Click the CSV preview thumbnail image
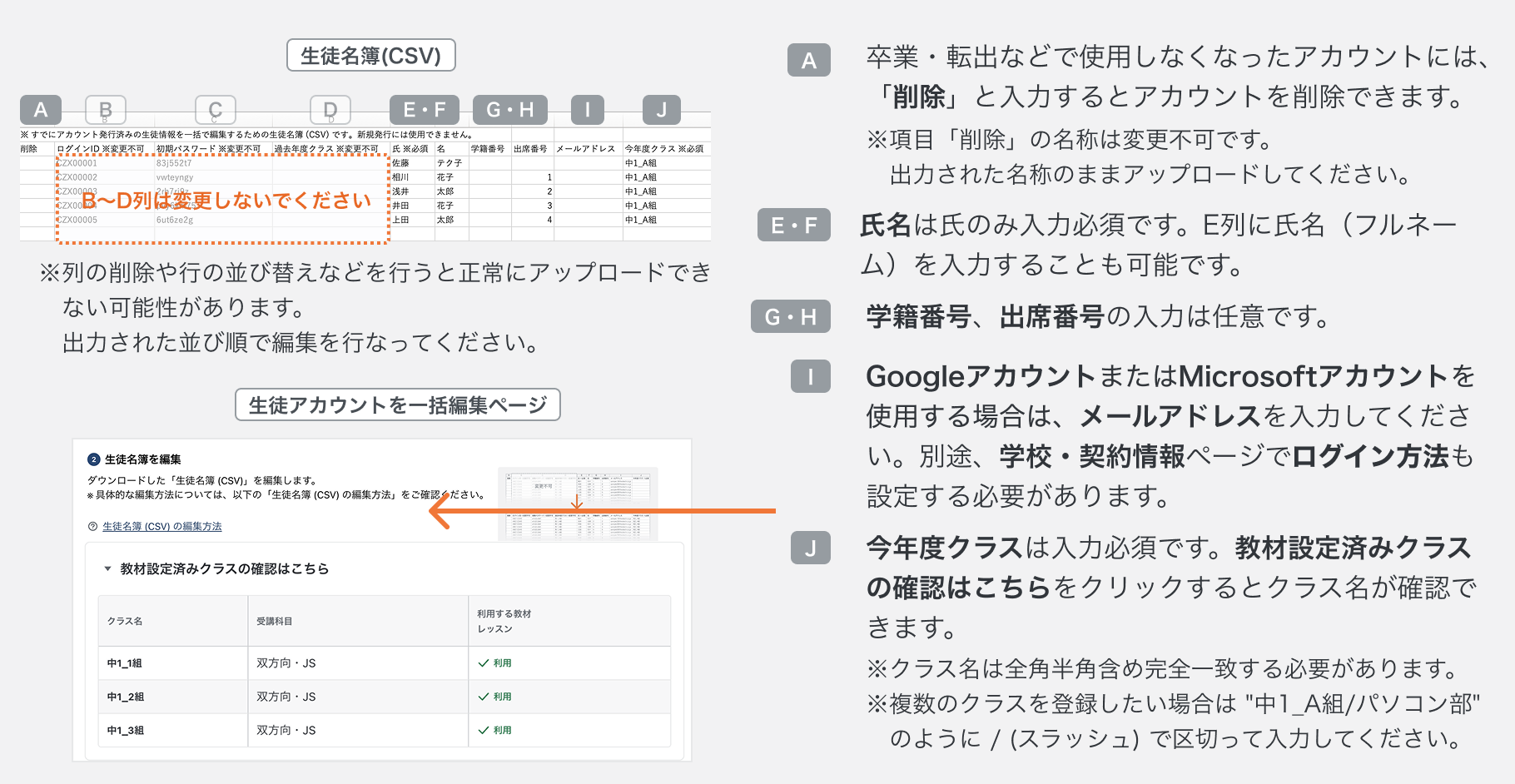 click(577, 504)
